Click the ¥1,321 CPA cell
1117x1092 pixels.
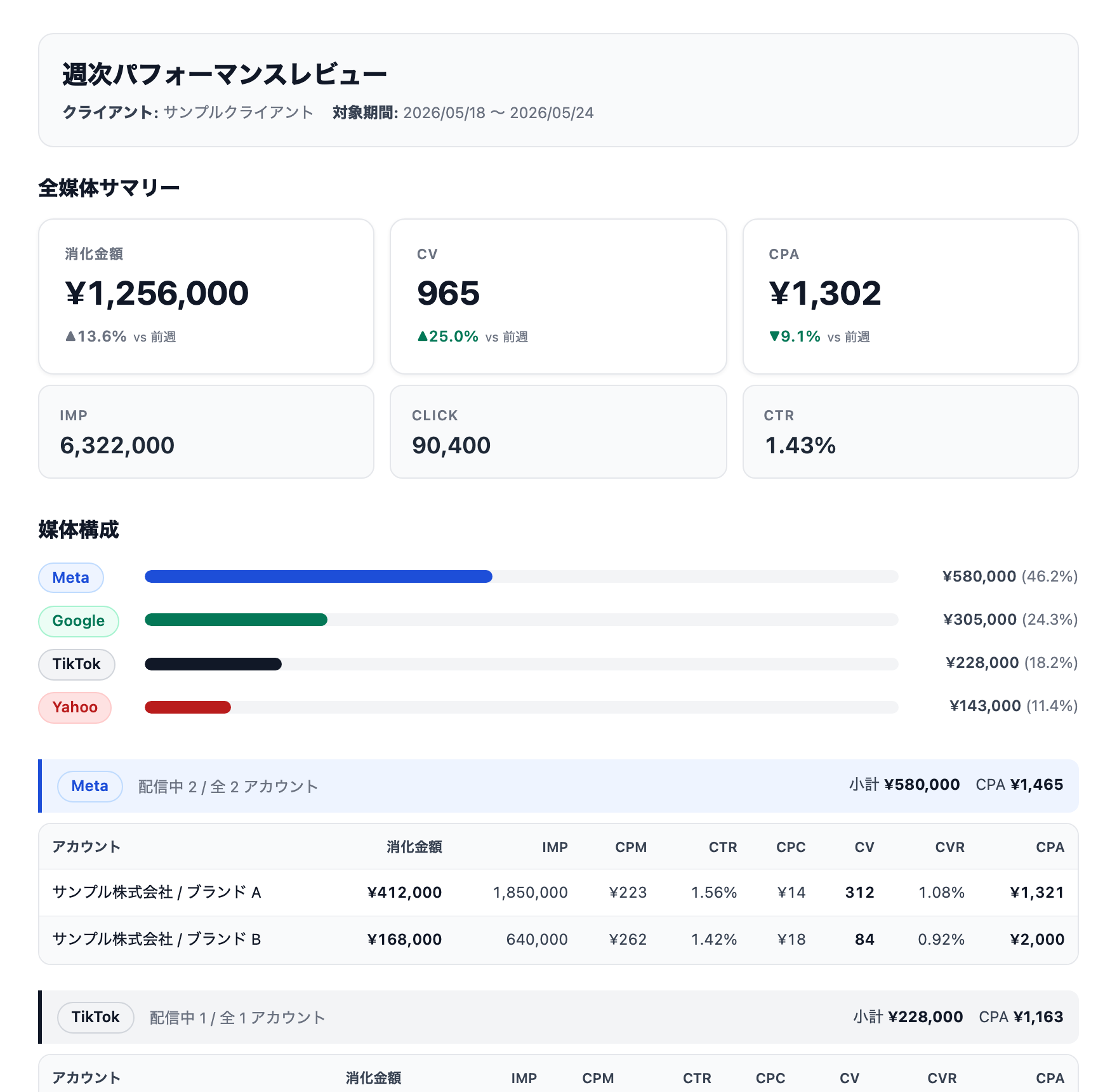point(1037,893)
